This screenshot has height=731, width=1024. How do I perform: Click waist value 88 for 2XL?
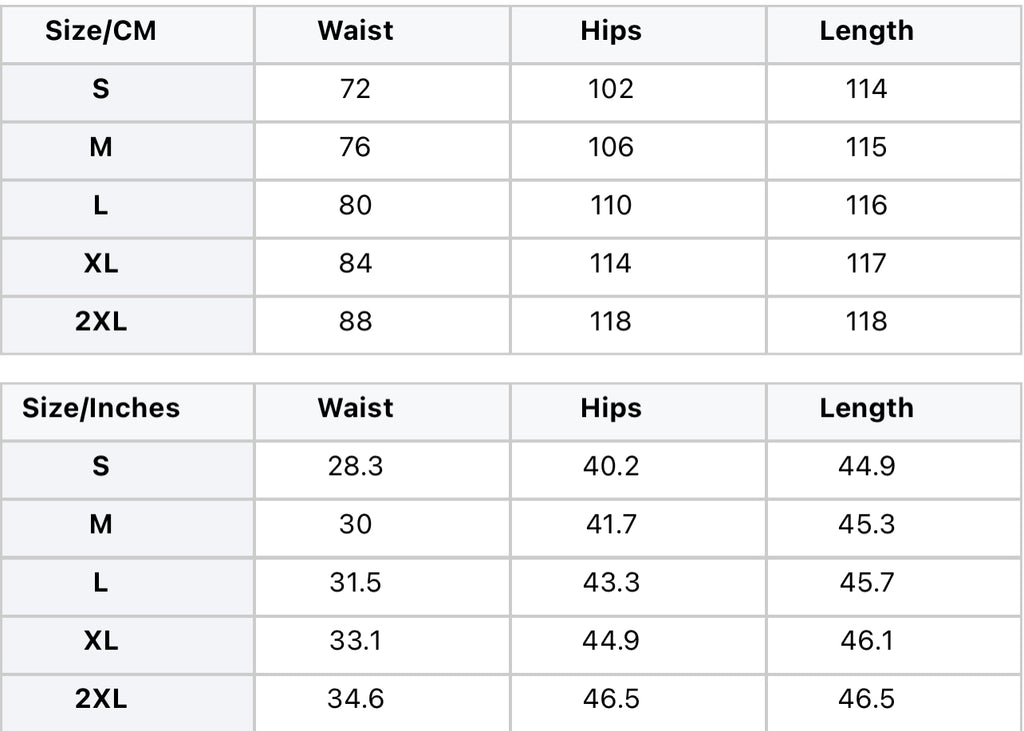[x=355, y=321]
